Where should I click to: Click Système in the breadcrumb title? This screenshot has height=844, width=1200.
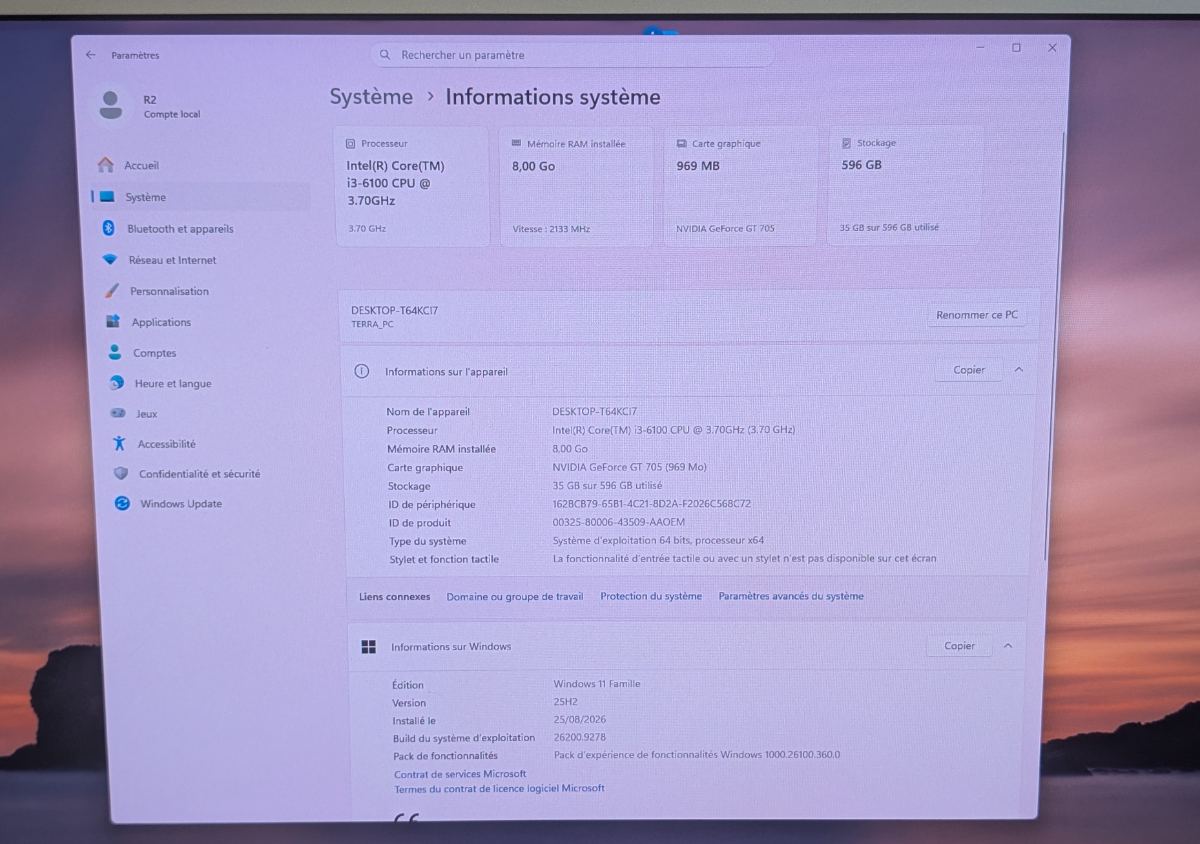click(371, 97)
